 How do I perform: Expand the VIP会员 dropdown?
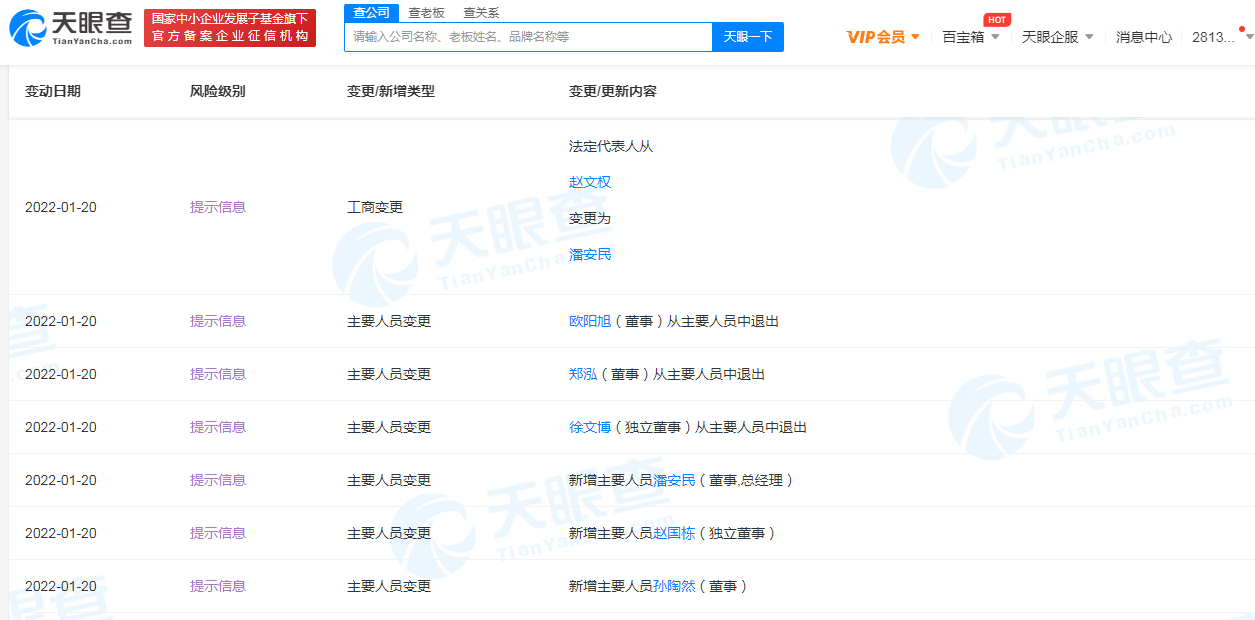(883, 37)
